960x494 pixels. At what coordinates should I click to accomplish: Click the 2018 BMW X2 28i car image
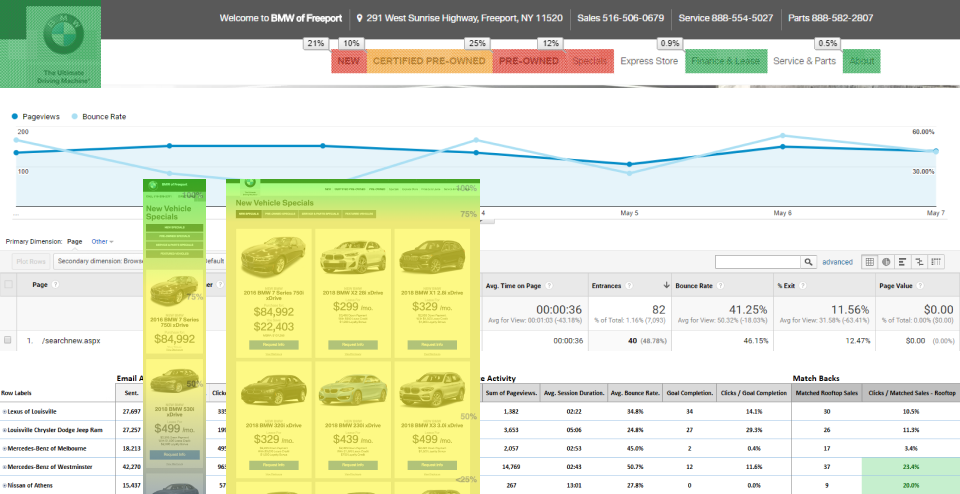[x=353, y=257]
